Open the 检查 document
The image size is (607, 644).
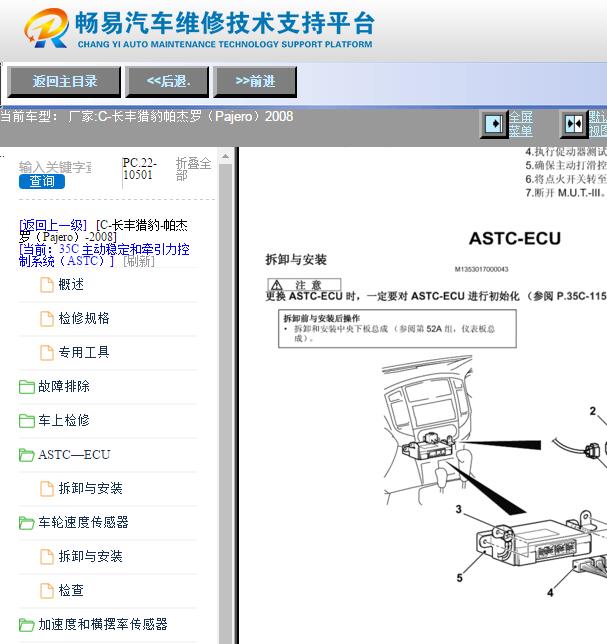[71, 591]
